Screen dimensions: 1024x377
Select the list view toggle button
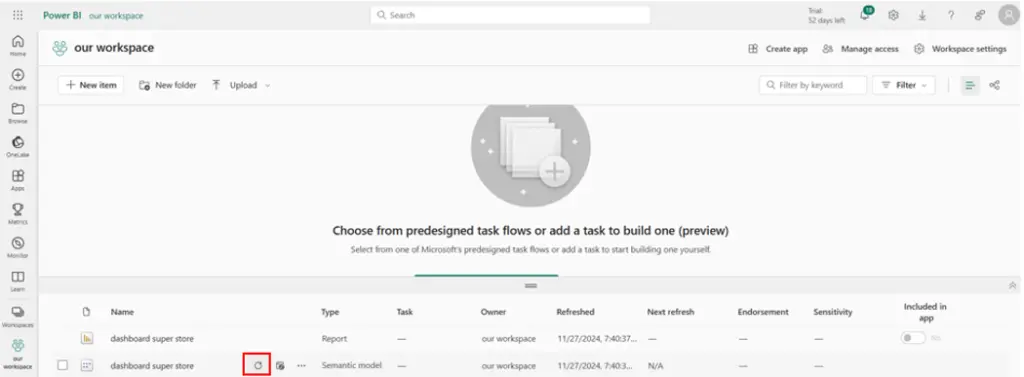970,85
